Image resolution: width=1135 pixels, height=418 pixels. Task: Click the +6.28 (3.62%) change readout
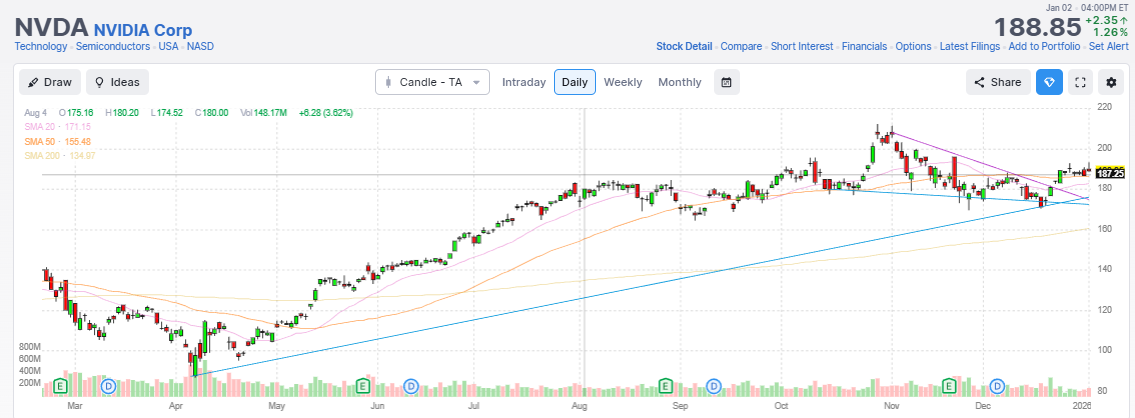pos(326,113)
